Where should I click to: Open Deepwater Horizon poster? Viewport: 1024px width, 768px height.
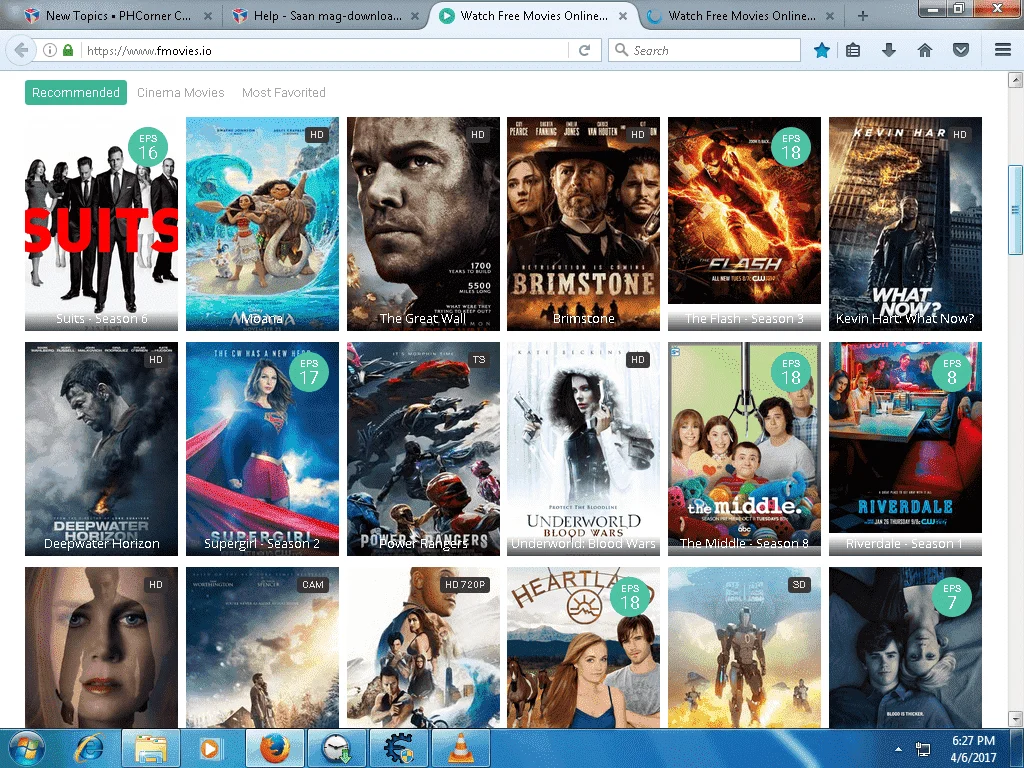tap(101, 449)
